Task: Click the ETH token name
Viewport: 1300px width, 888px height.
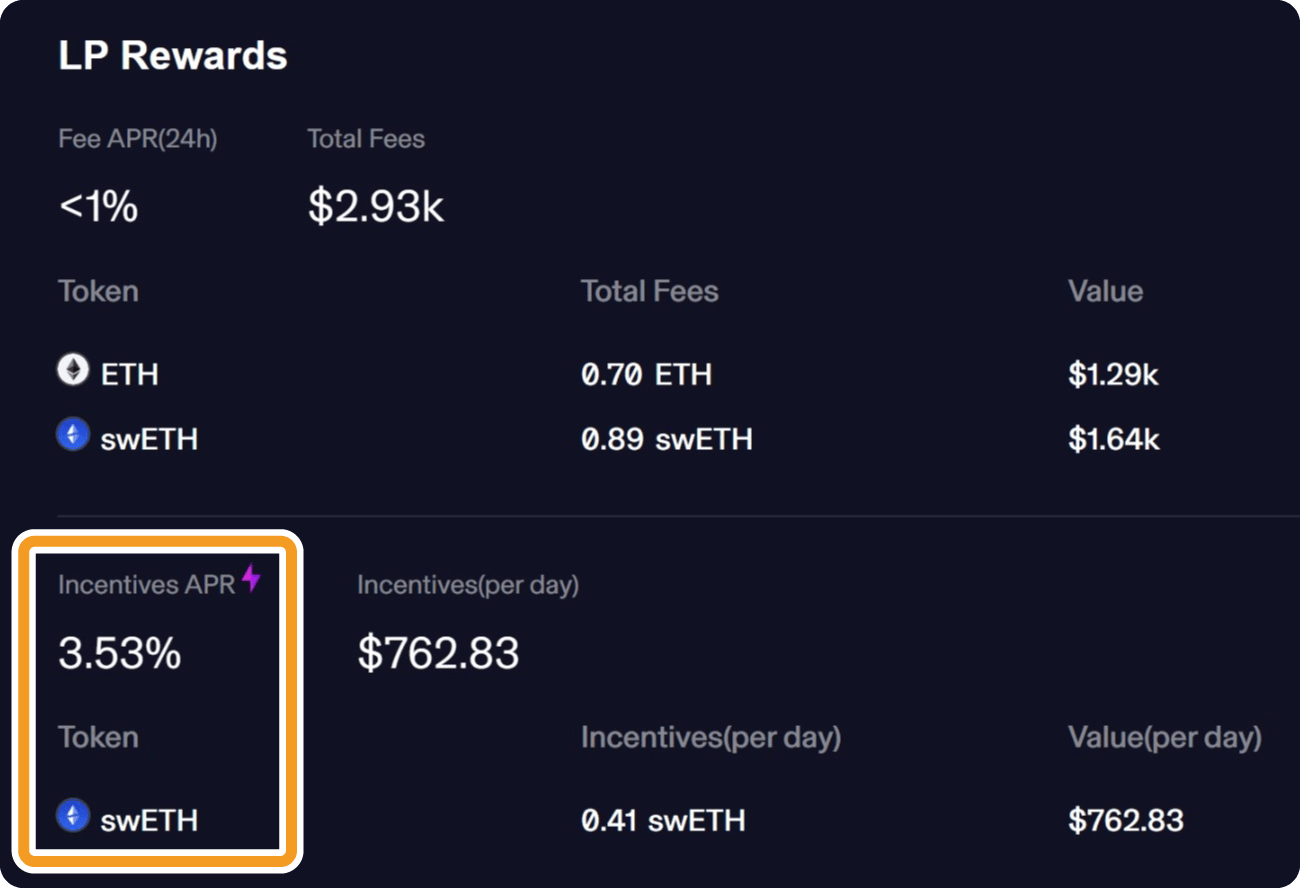Action: [x=130, y=375]
